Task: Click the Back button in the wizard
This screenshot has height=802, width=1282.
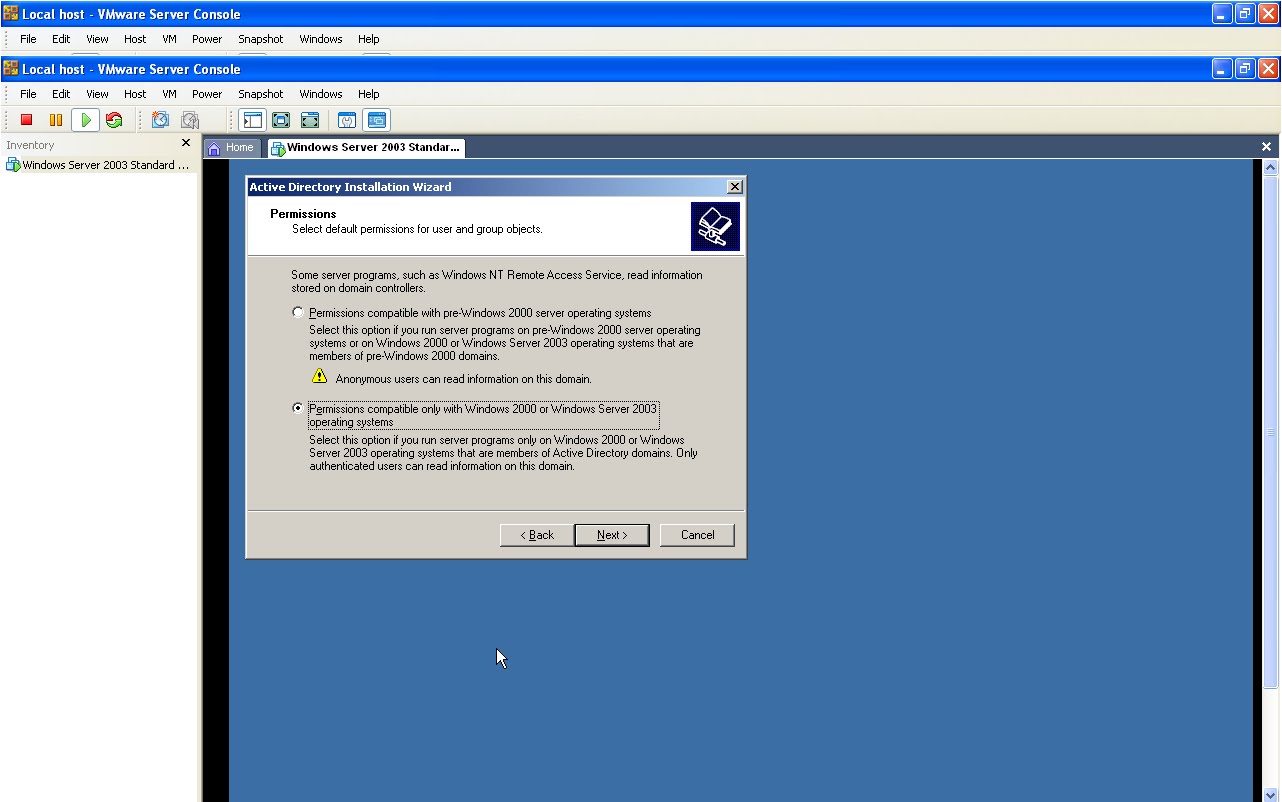Action: tap(537, 535)
